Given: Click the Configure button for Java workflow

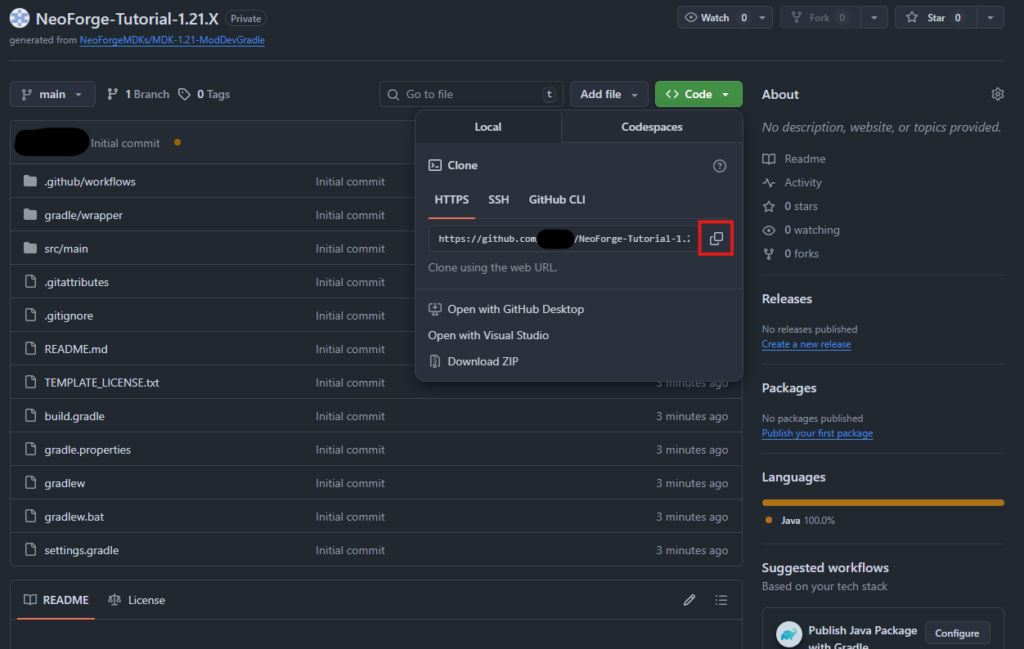Looking at the screenshot, I should click(x=957, y=633).
